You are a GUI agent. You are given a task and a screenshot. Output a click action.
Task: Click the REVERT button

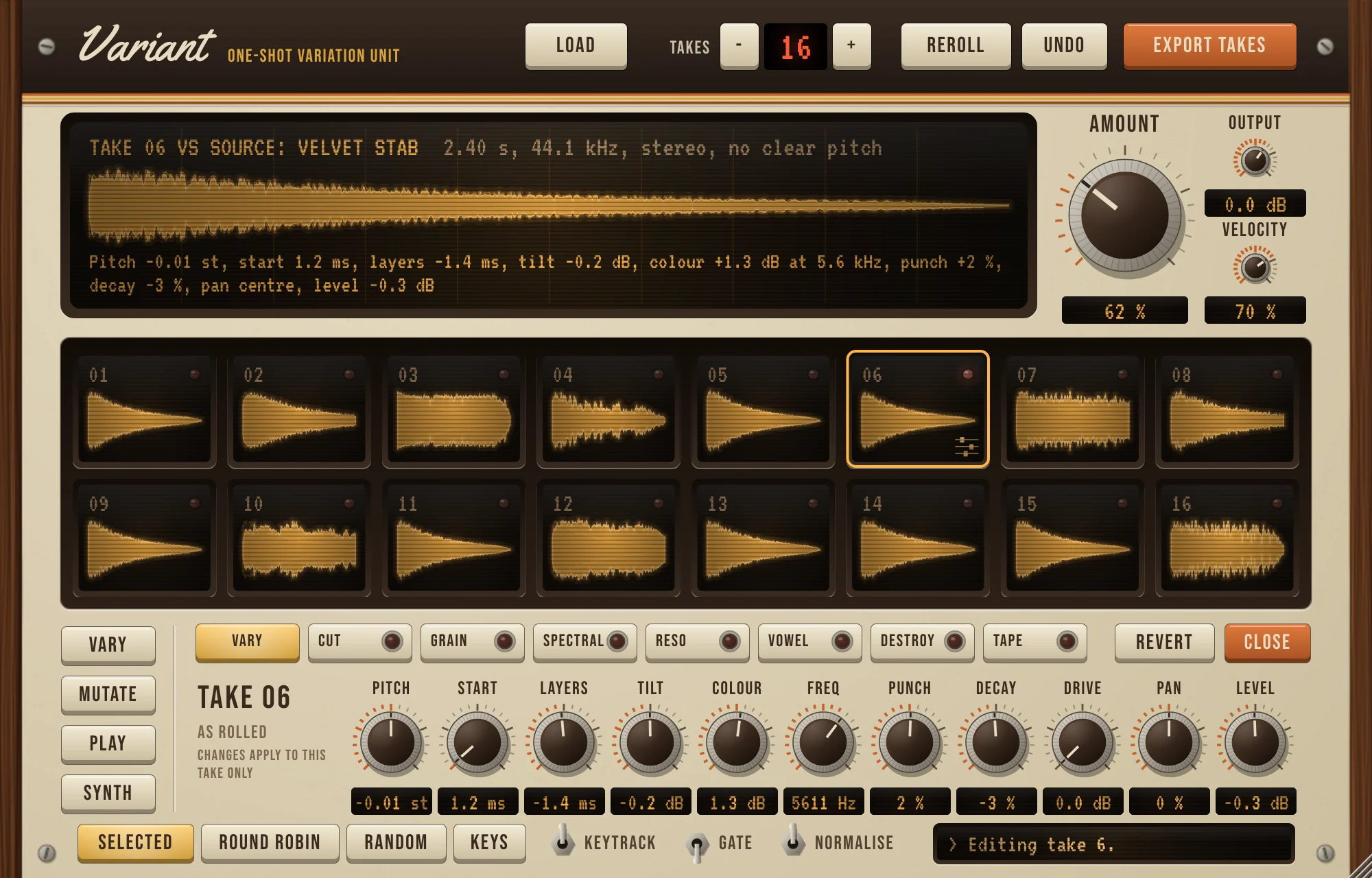pos(1164,642)
